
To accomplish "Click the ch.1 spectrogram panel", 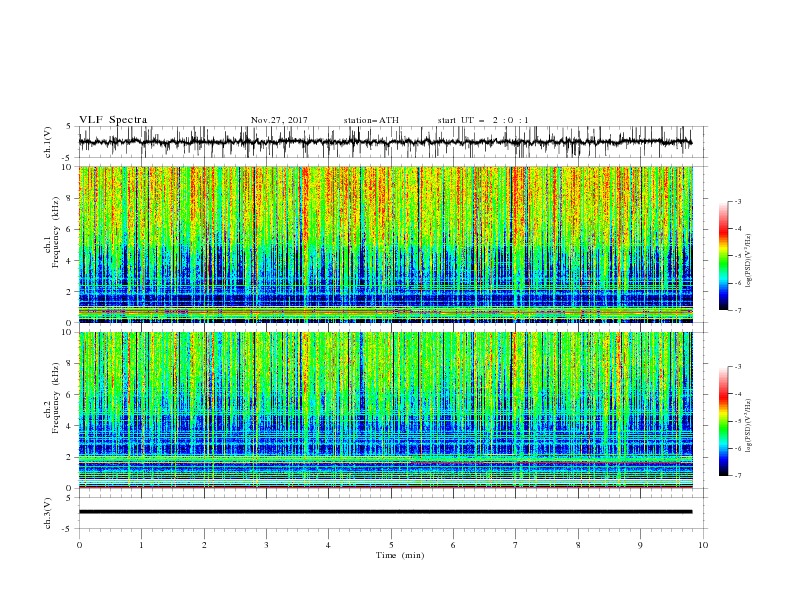I will (385, 244).
